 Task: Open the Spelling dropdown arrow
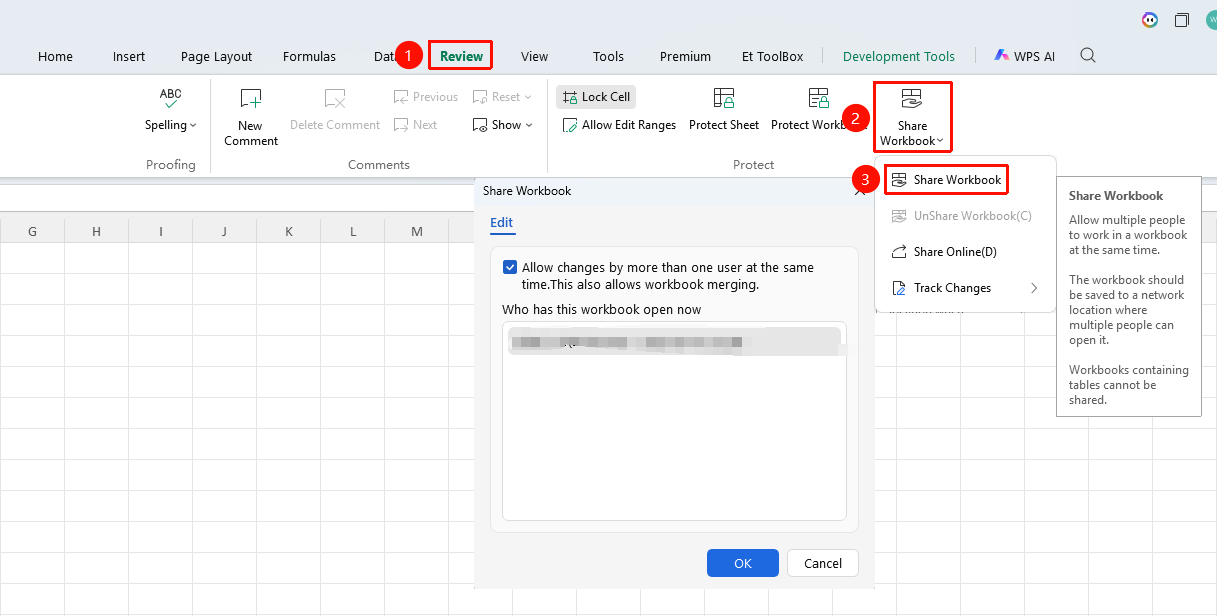[x=193, y=125]
